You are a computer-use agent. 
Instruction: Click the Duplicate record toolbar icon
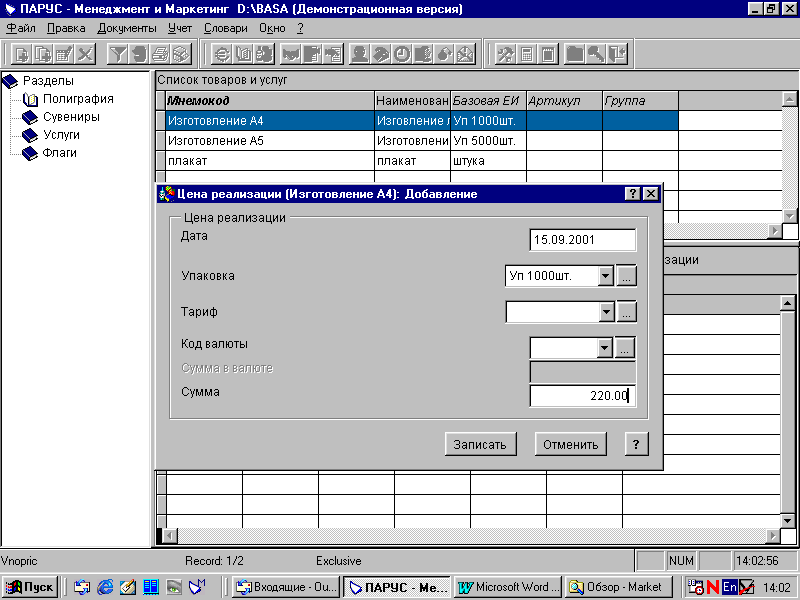(42, 54)
